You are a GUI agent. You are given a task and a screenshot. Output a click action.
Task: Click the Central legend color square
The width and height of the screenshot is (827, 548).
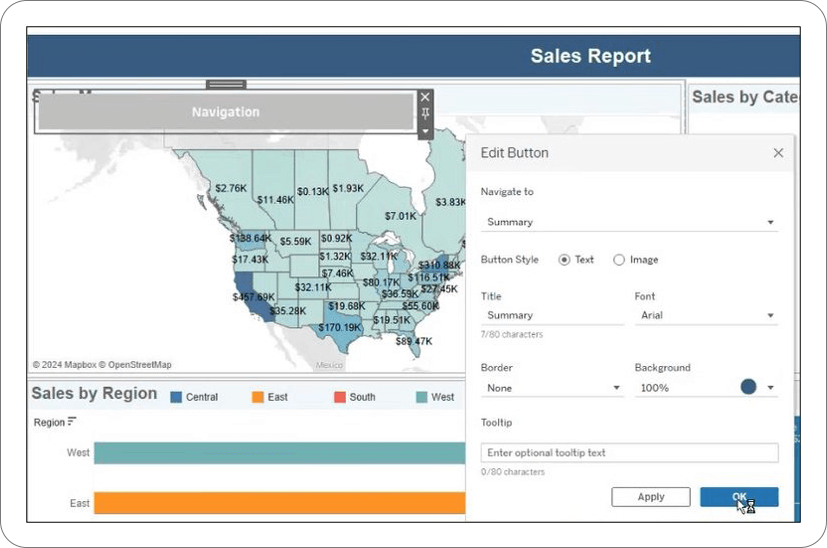pyautogui.click(x=176, y=397)
